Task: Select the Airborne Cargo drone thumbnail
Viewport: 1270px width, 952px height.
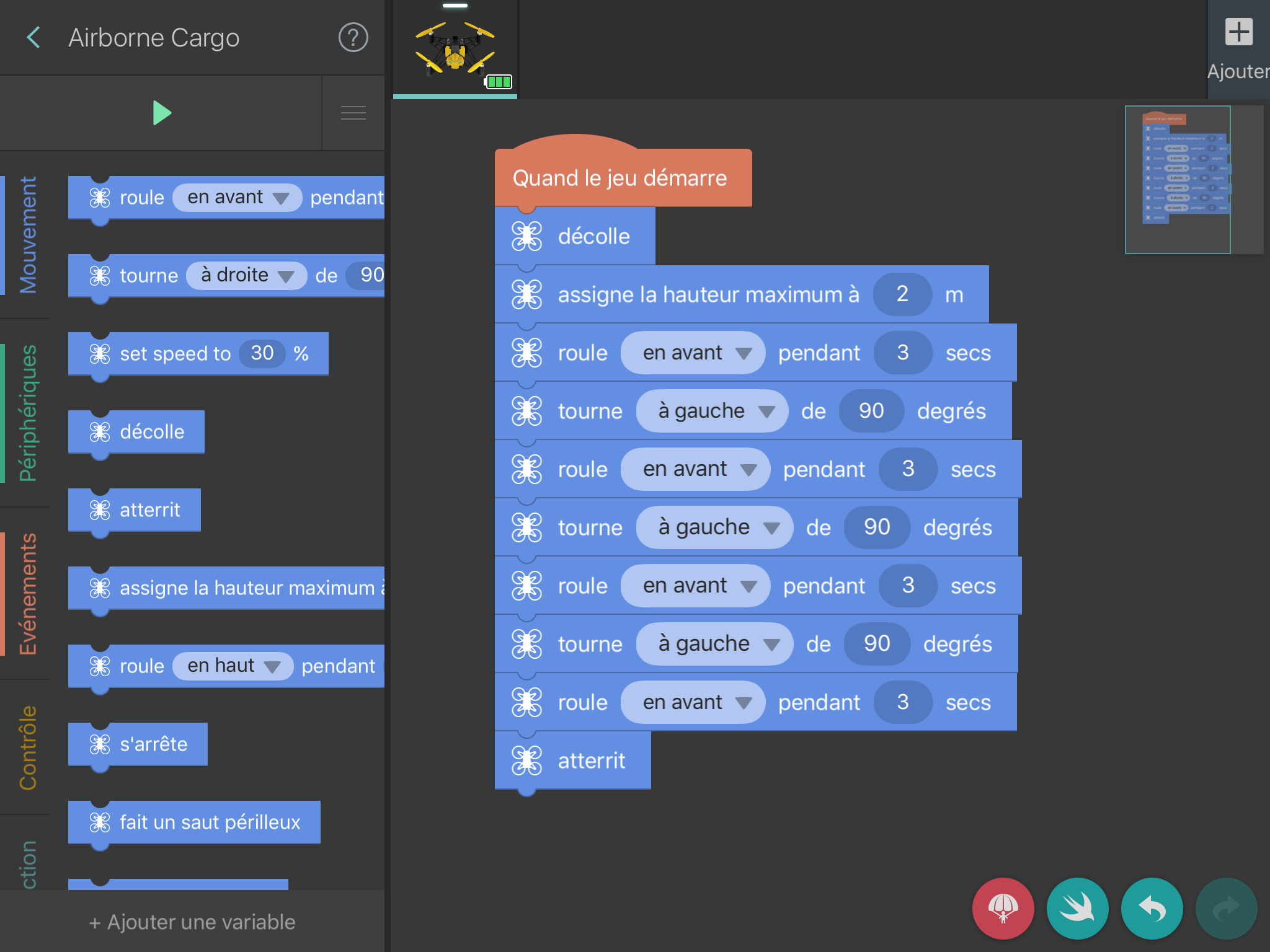Action: click(455, 50)
